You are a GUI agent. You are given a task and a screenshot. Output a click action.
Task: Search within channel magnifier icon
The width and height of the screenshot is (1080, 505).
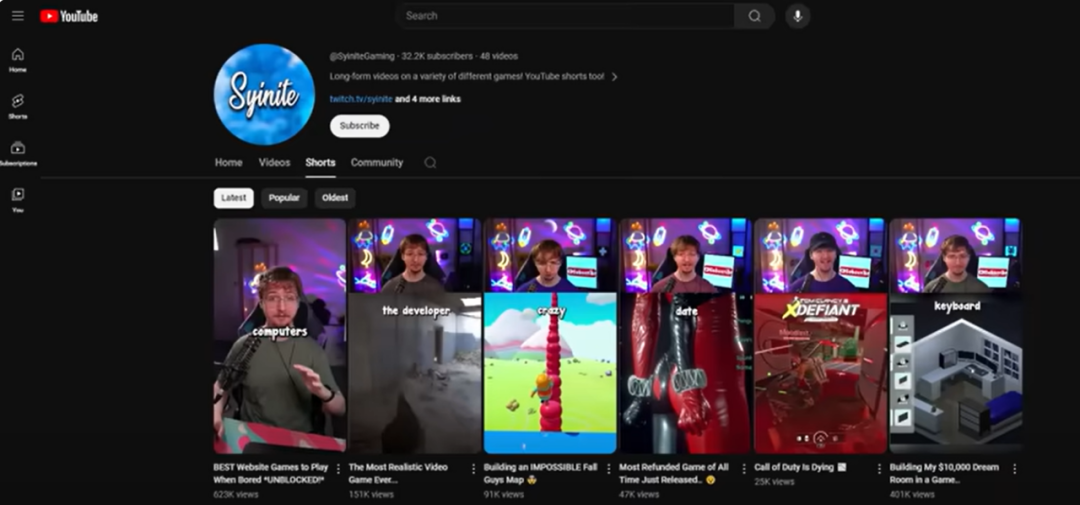coord(430,163)
